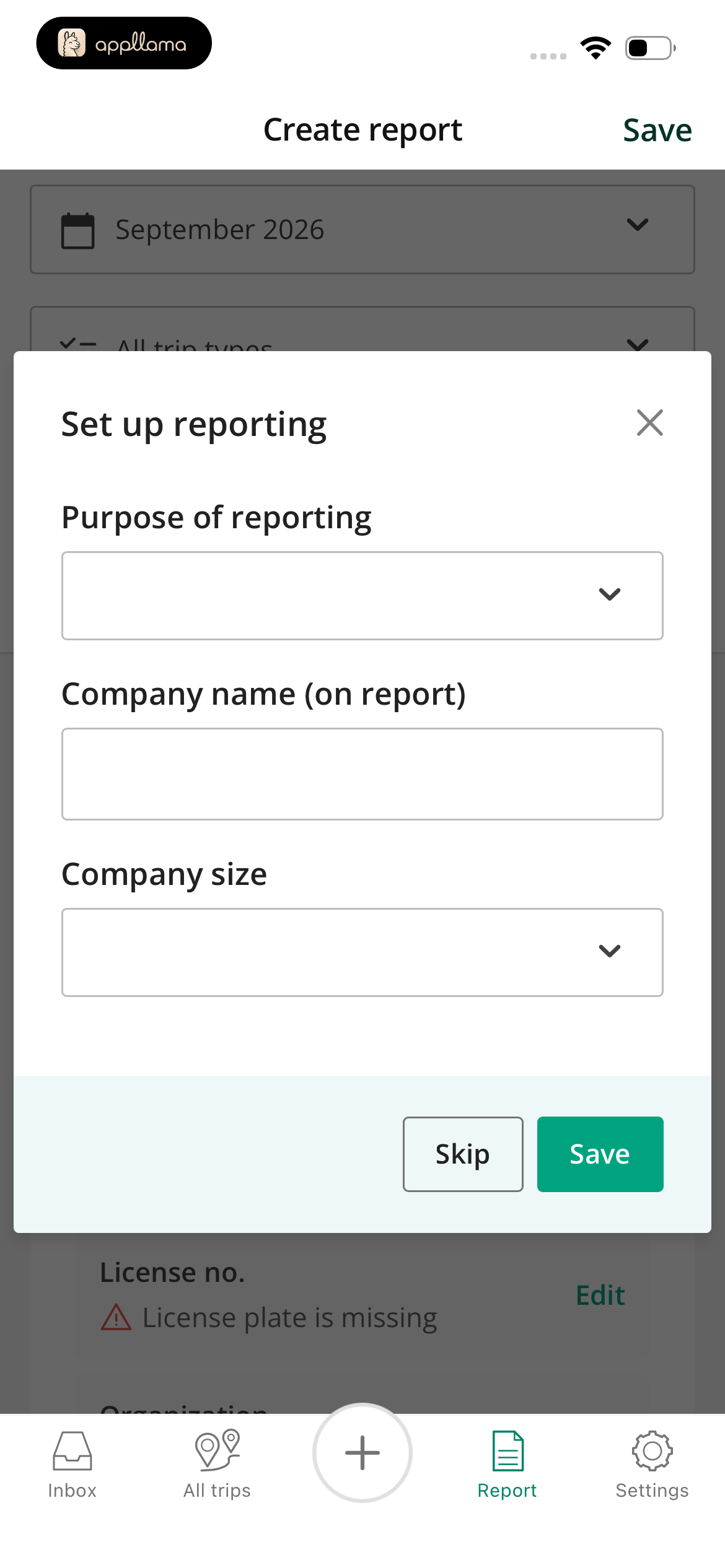Tap Edit next to License no.
The width and height of the screenshot is (725, 1568).
600,1295
